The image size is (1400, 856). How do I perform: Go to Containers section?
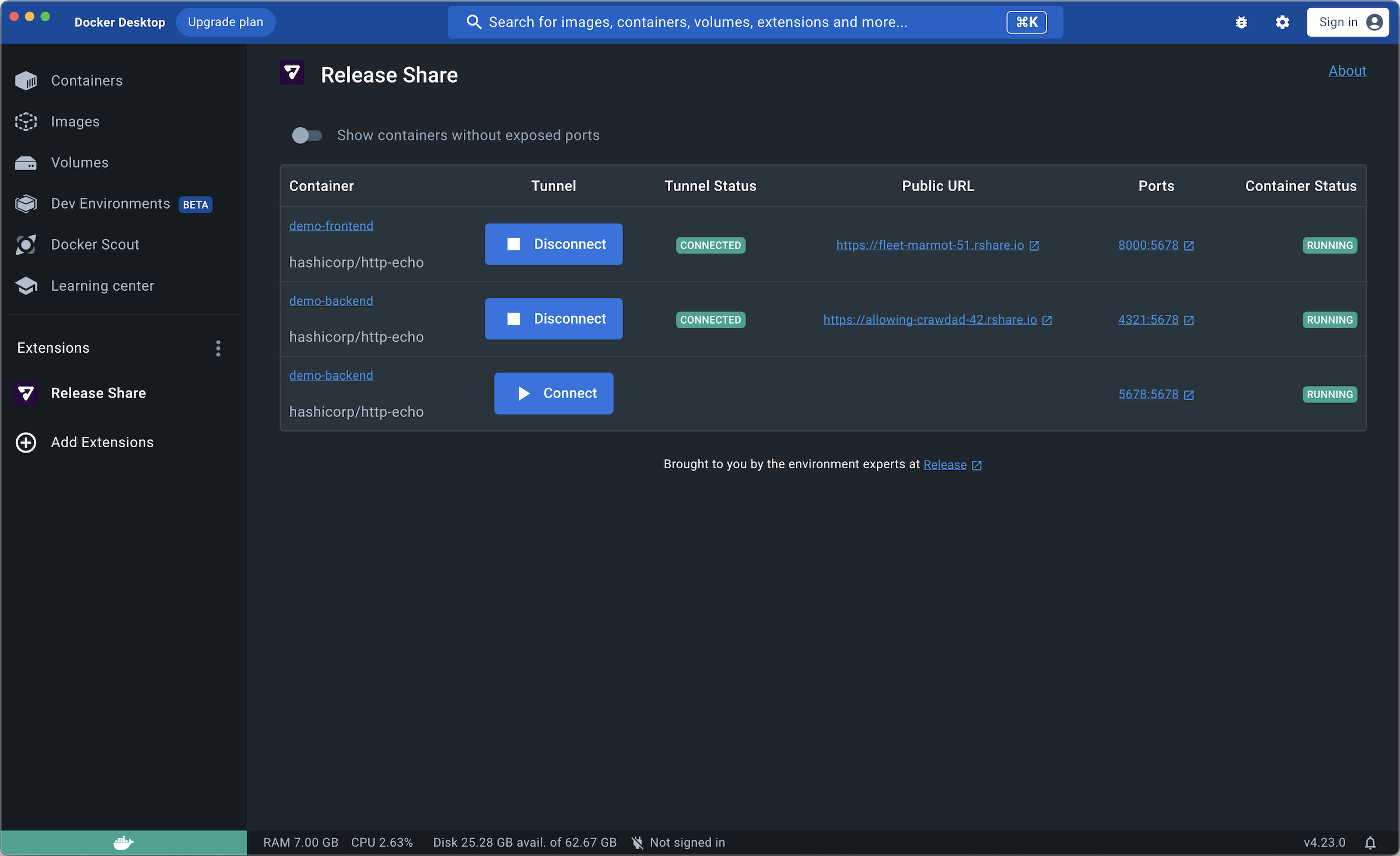pyautogui.click(x=86, y=80)
